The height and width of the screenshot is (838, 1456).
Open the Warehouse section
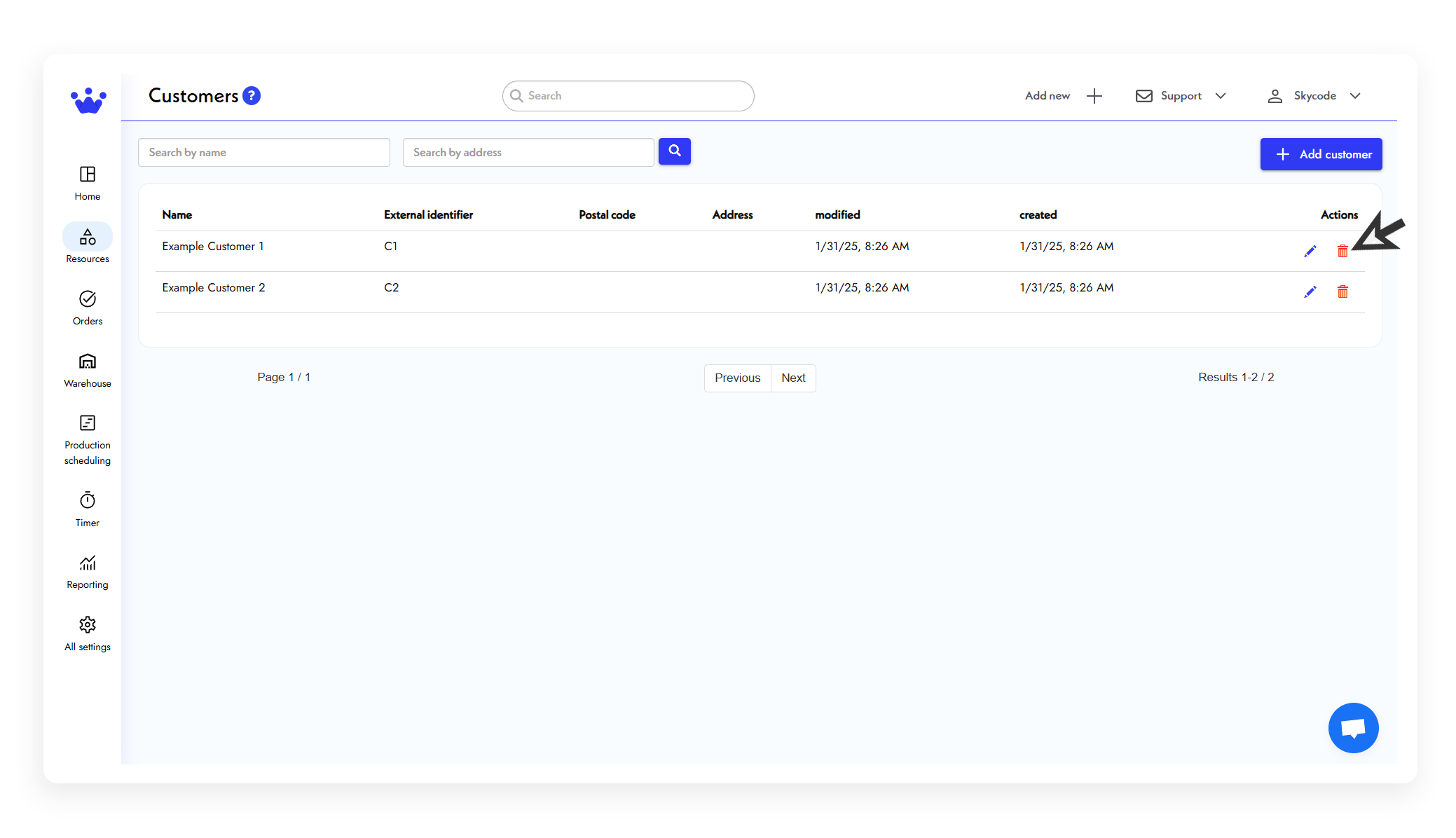(x=88, y=370)
